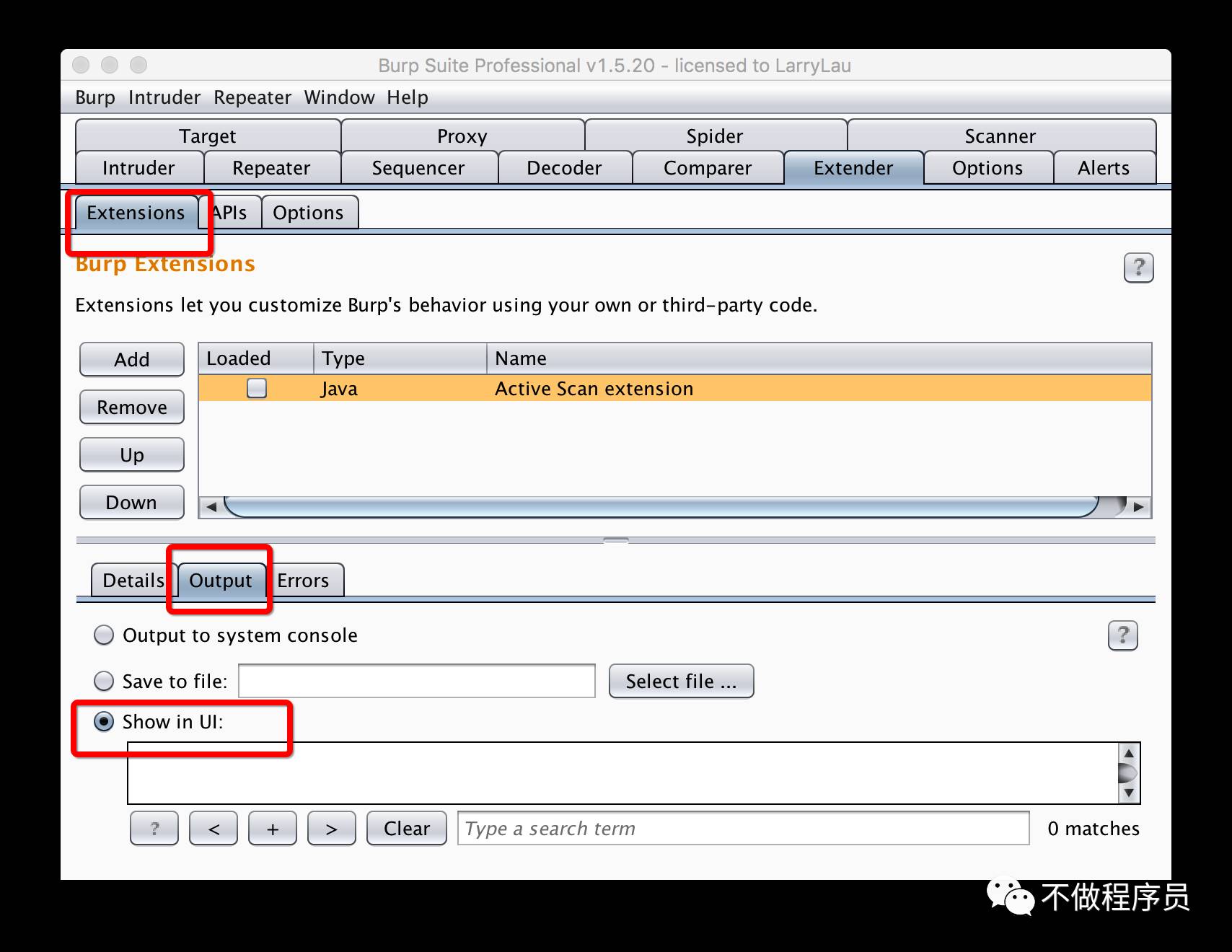Open the Repeater menu
This screenshot has height=952, width=1232.
coord(252,97)
